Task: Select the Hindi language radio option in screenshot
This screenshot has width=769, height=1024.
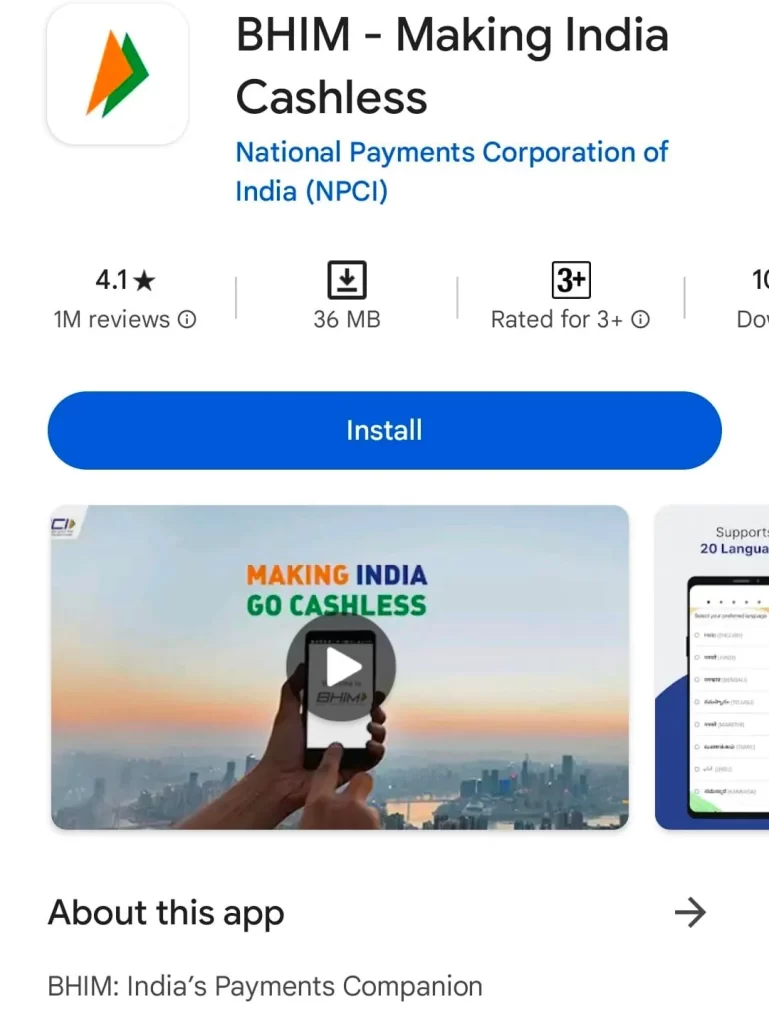Action: [x=697, y=658]
